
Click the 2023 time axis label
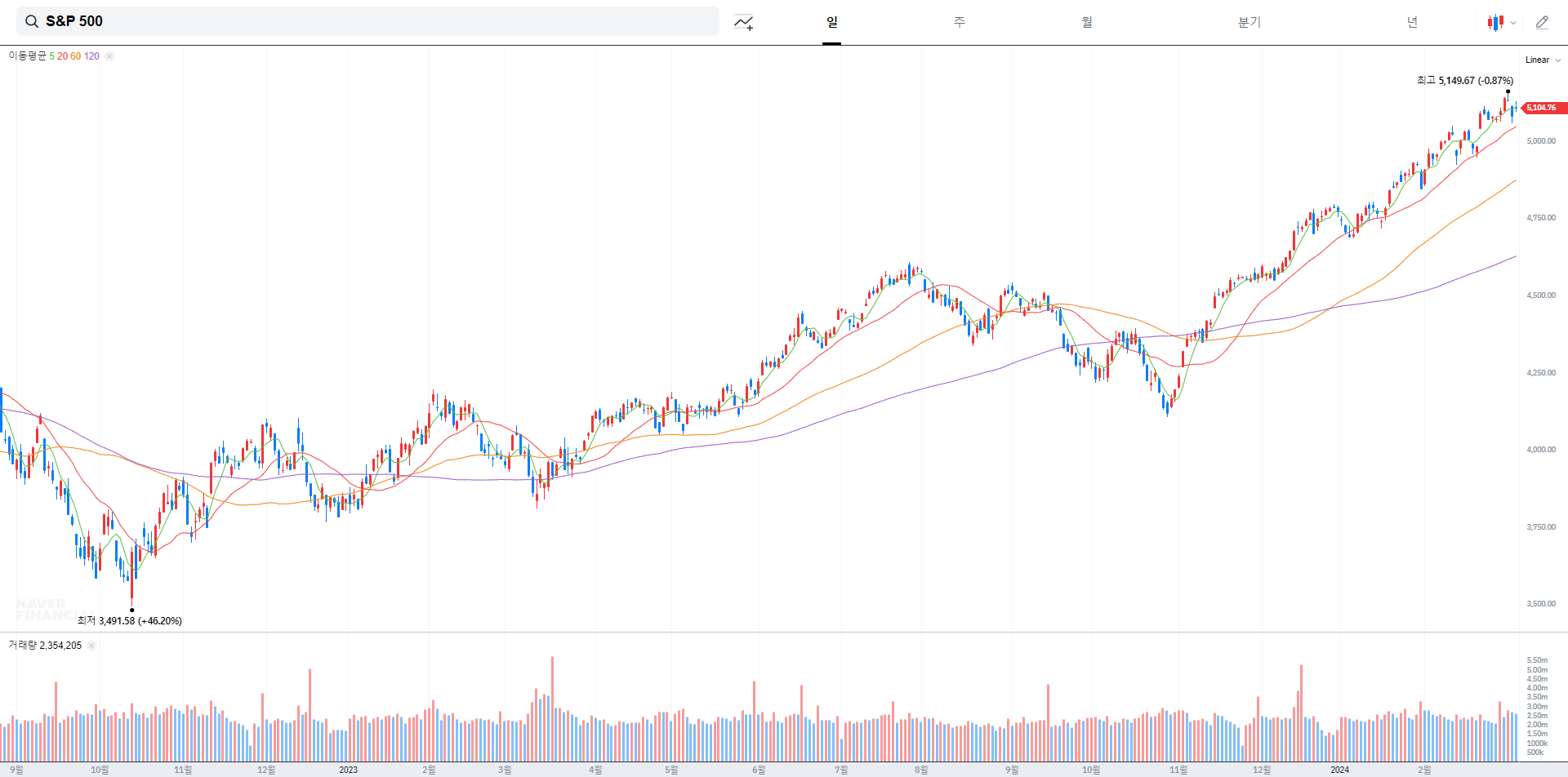[x=349, y=770]
